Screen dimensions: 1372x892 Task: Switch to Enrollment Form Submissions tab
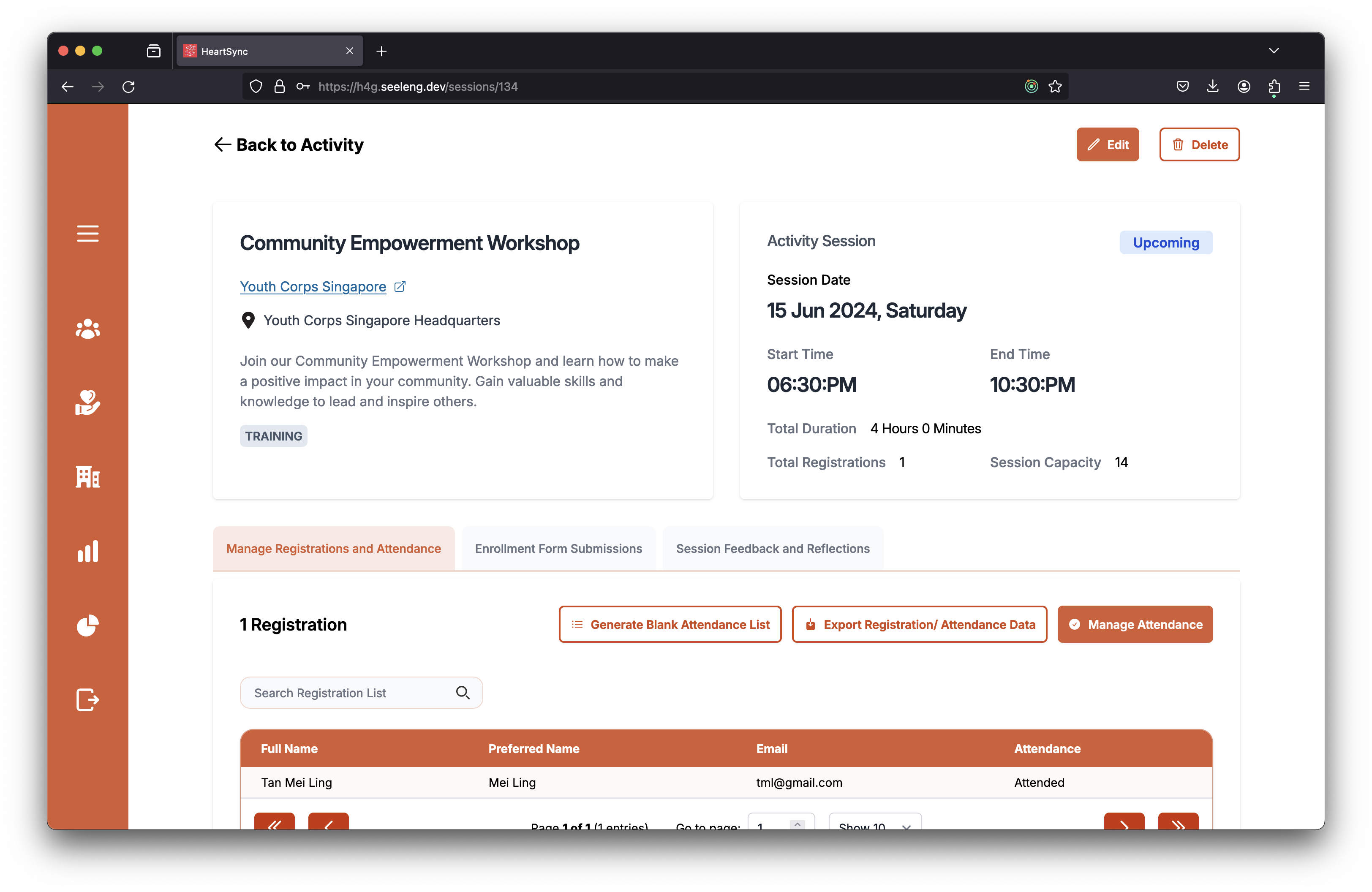[x=558, y=549]
